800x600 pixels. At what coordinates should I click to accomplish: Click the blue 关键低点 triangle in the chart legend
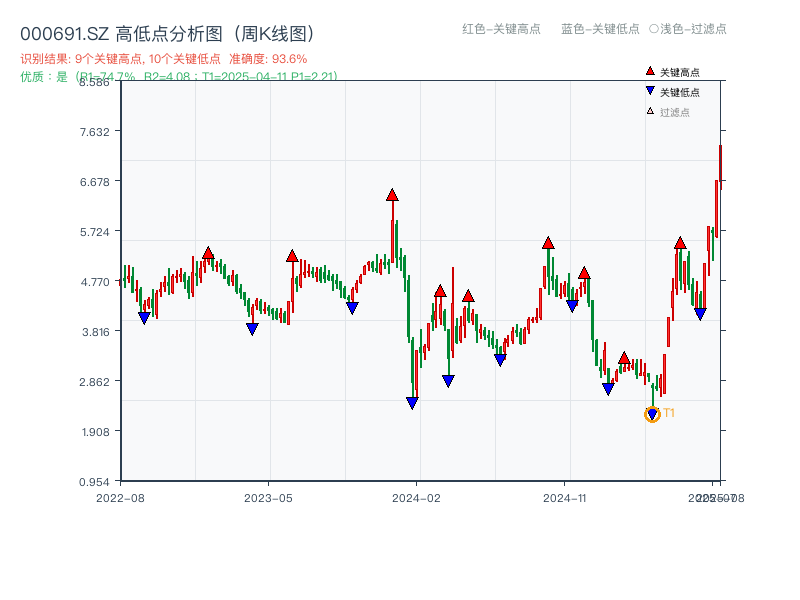coord(650,91)
